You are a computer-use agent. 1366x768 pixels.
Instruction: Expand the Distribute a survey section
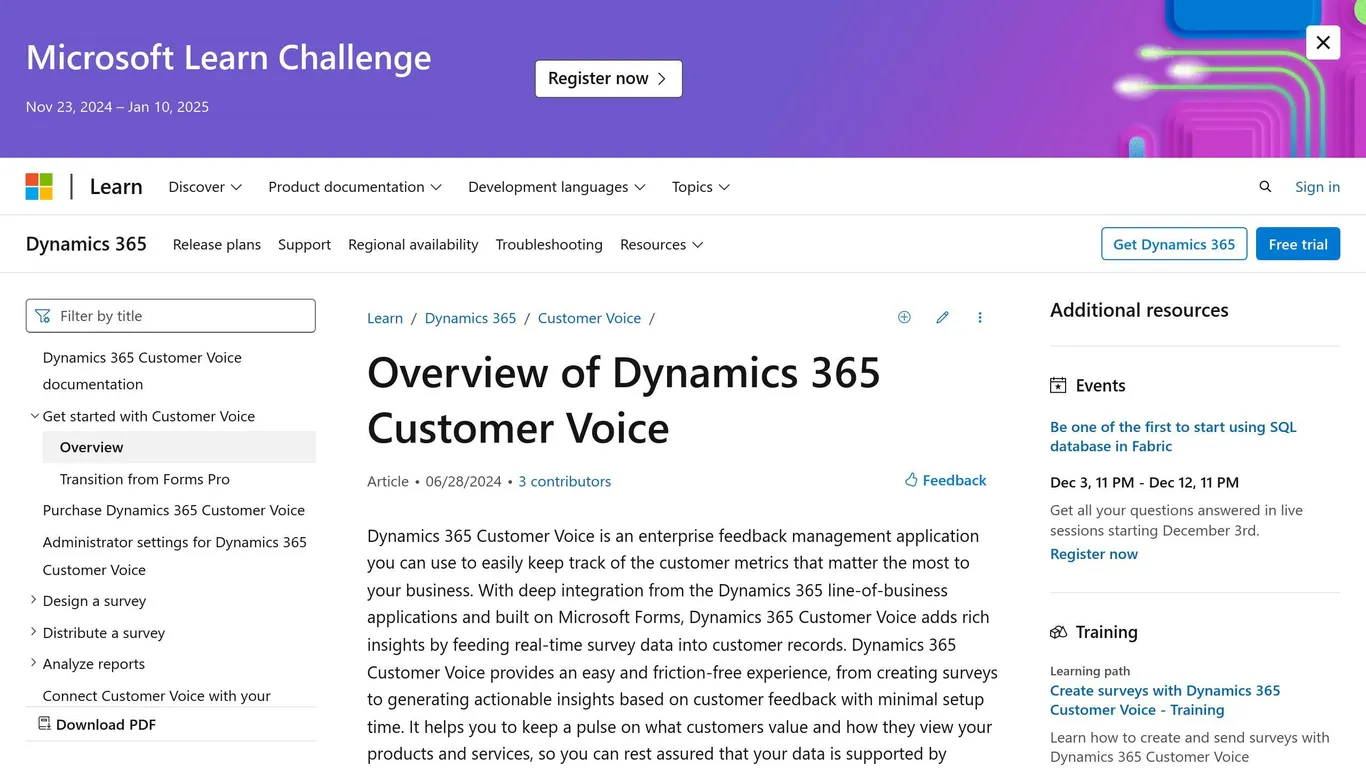[x=34, y=632]
